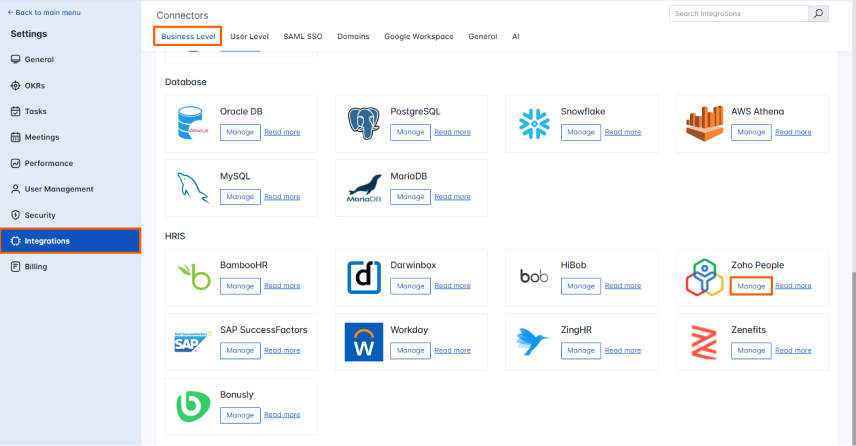Screen dimensions: 856x446
Task: Manage the Snowflake connector
Action: tap(581, 132)
